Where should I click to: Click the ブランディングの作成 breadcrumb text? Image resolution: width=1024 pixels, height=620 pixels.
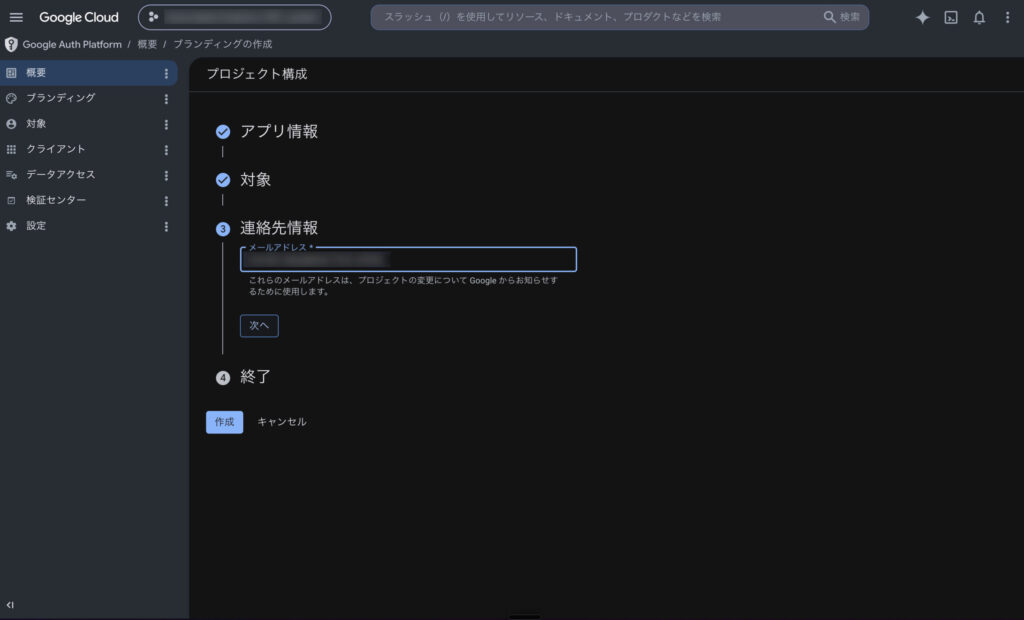click(222, 44)
